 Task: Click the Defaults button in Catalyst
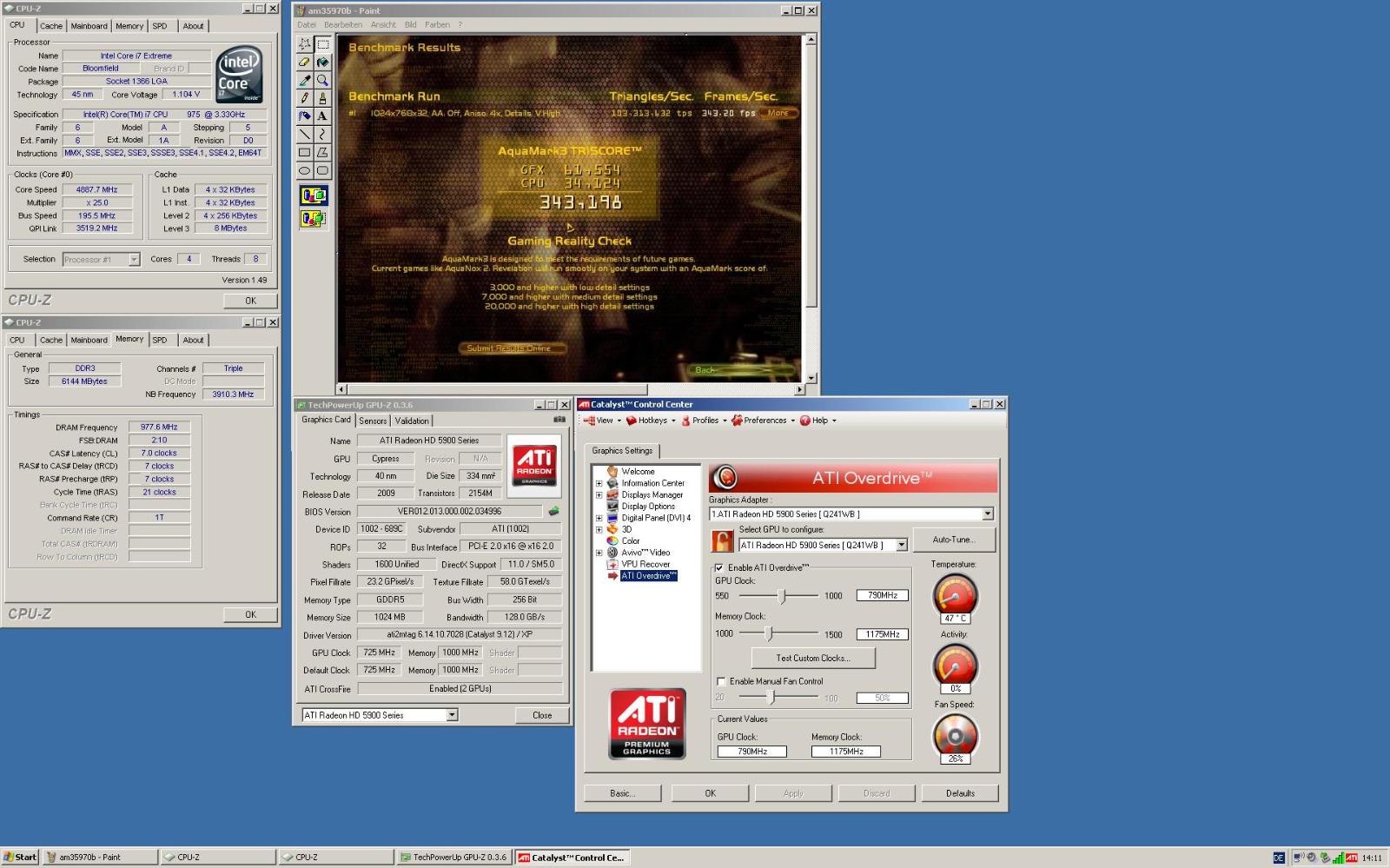click(x=960, y=793)
